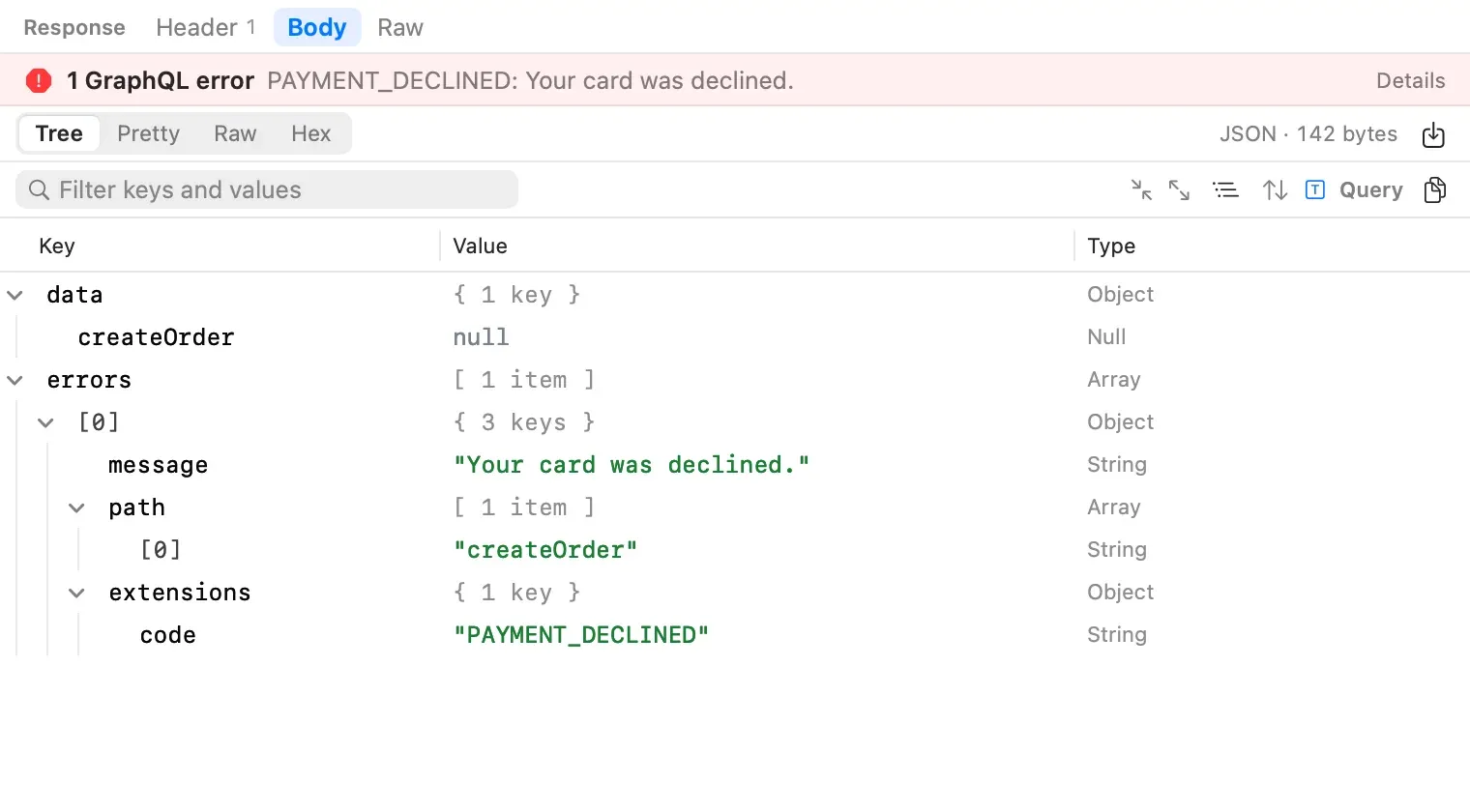Open the error Details link
The height and width of the screenshot is (812, 1470).
1411,80
